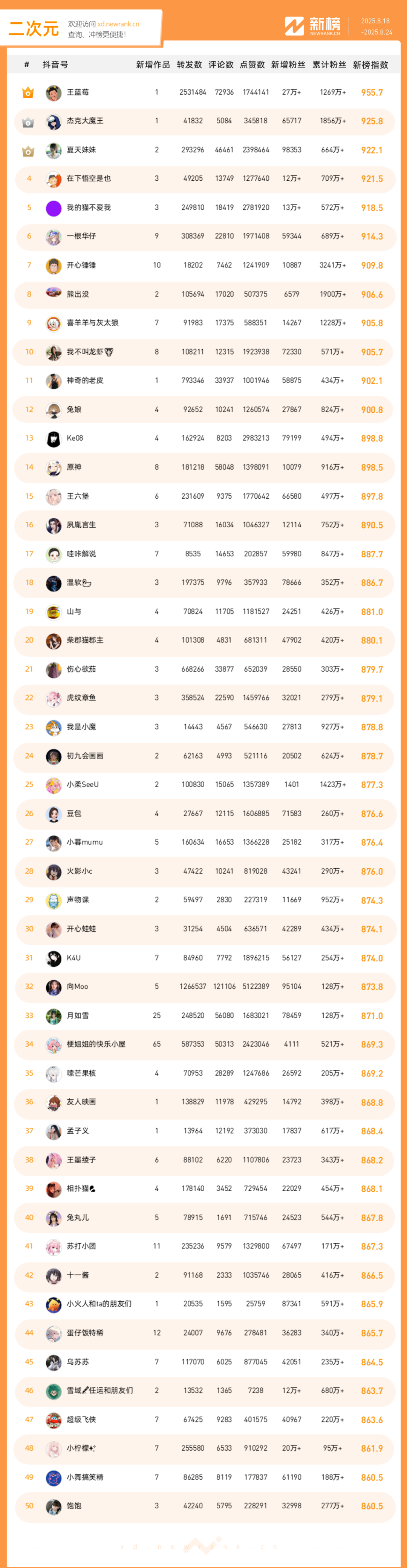Viewport: 407px width, 1568px height.
Task: Click 杰克大魔王 profile avatar
Action: pyautogui.click(x=54, y=122)
